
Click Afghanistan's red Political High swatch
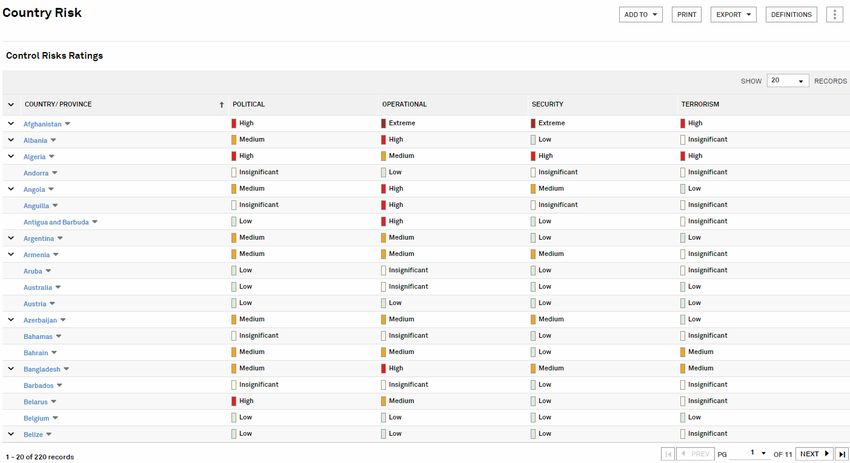(x=234, y=123)
